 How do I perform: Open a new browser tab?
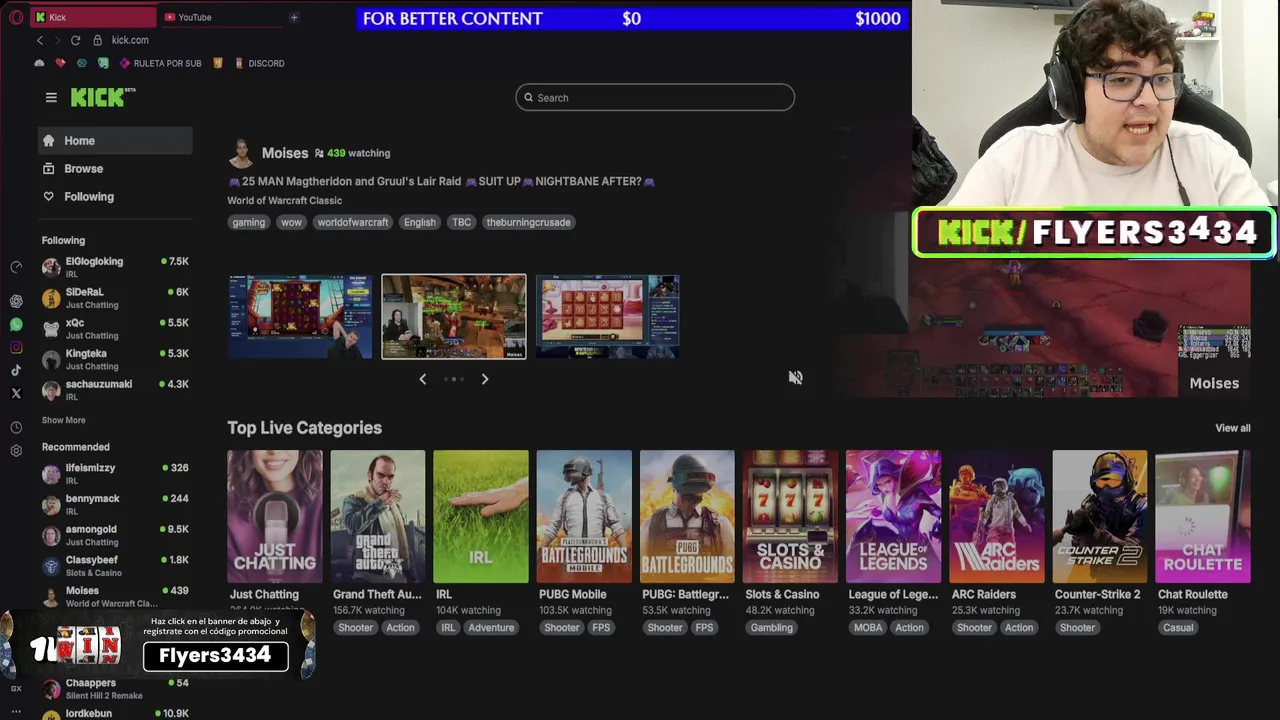[294, 17]
